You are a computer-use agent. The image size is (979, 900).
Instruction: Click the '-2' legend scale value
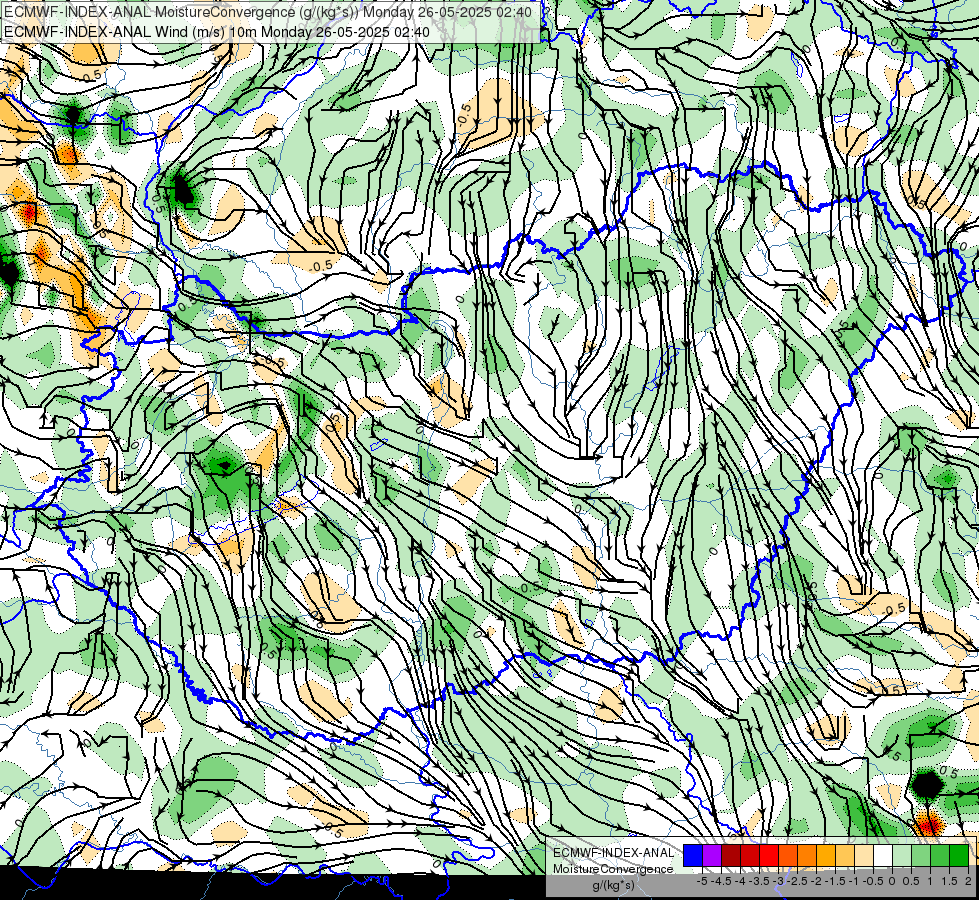pyautogui.click(x=817, y=881)
